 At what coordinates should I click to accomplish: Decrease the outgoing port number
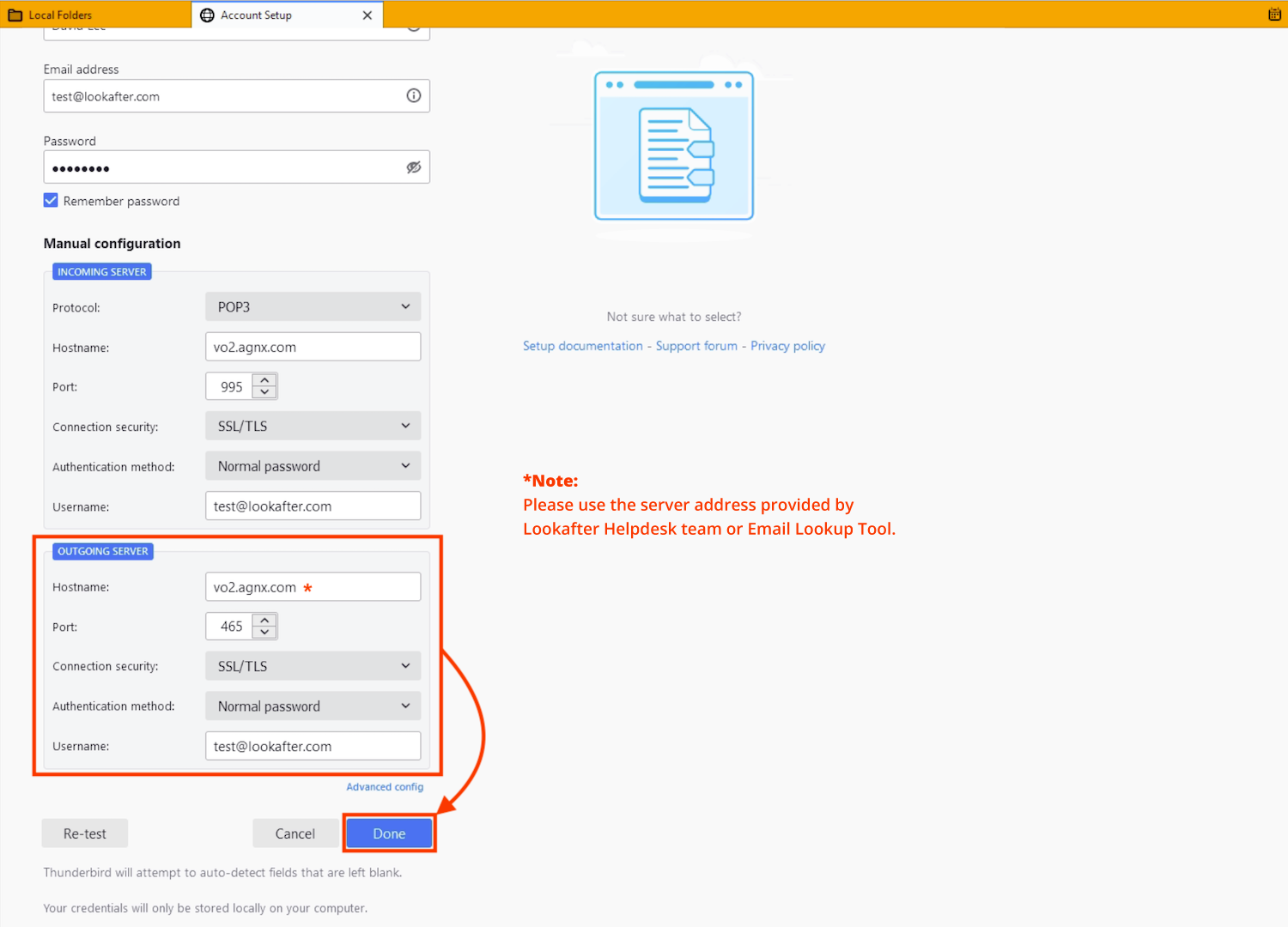coord(265,633)
